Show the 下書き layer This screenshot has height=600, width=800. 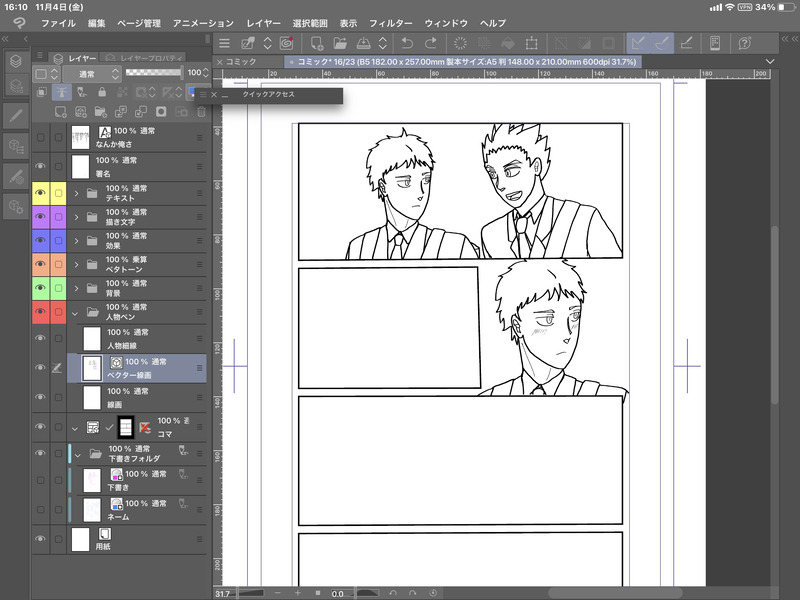pyautogui.click(x=40, y=480)
